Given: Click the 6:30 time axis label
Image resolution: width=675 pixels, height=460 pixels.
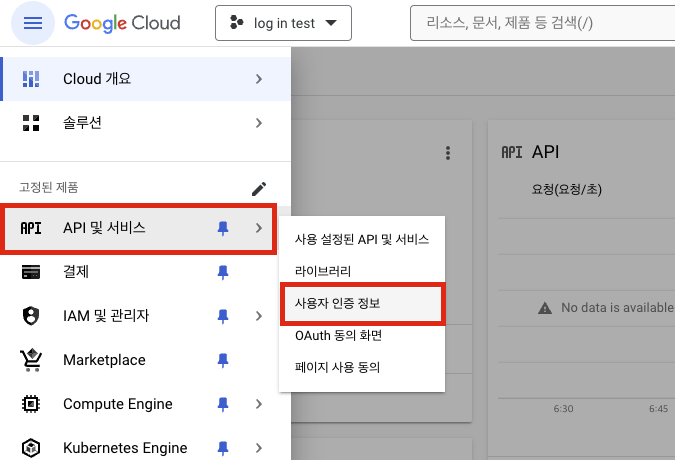Looking at the screenshot, I should (x=564, y=409).
